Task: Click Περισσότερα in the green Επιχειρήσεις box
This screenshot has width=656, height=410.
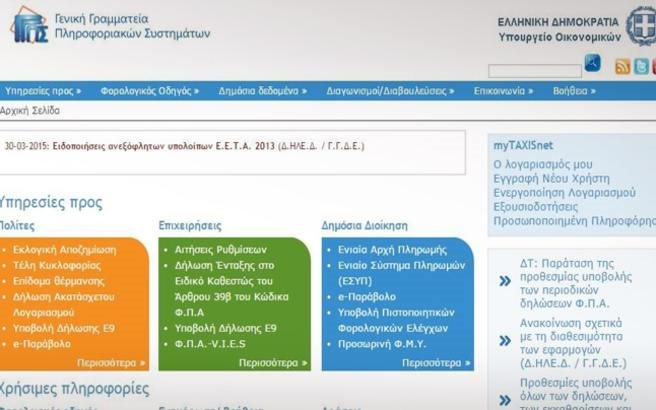Action: pos(273,363)
